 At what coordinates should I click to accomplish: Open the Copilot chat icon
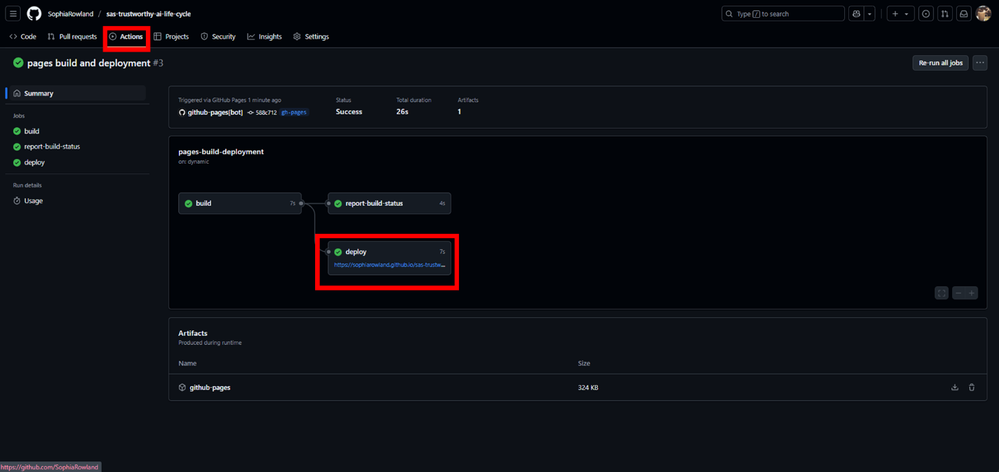[856, 13]
